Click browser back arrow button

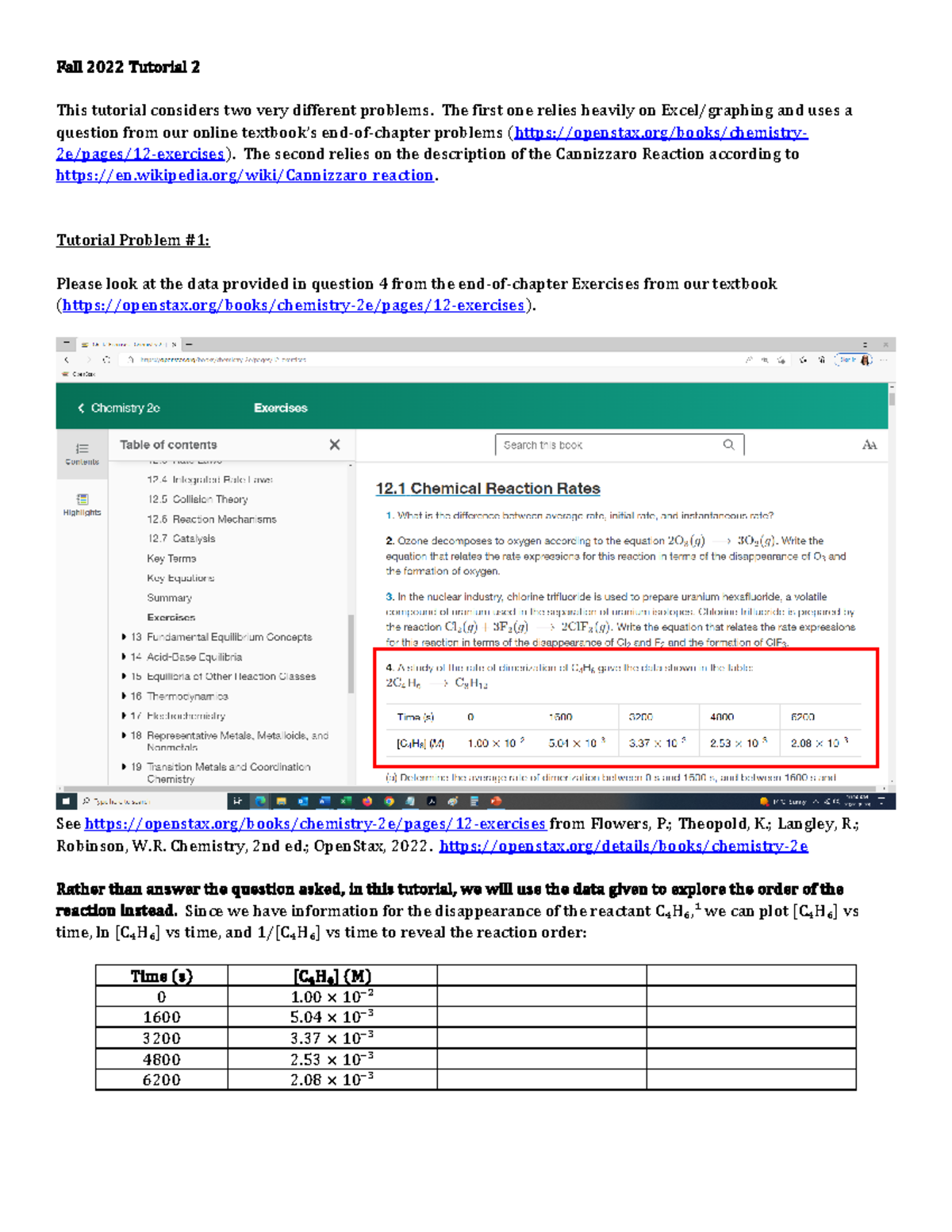click(67, 359)
